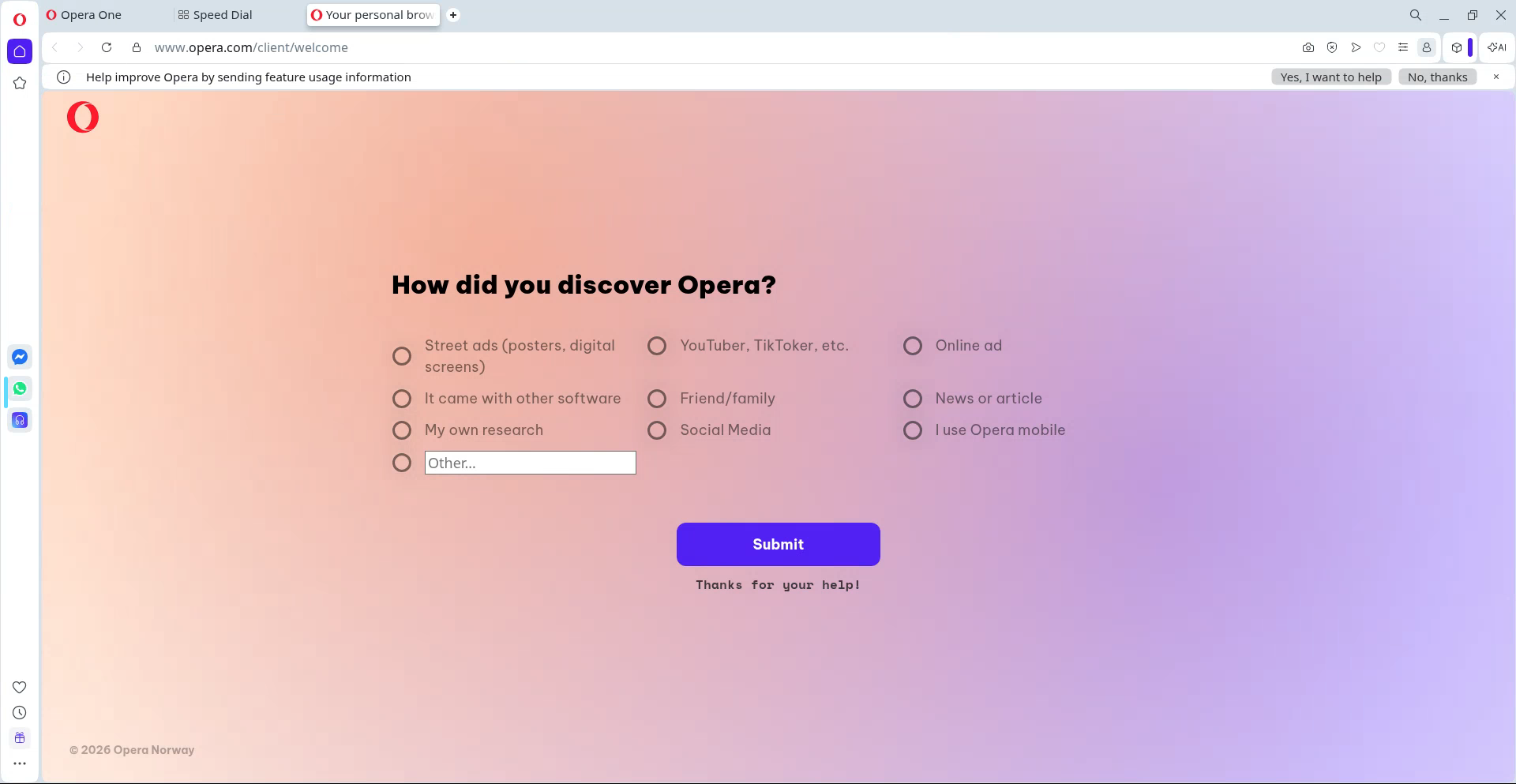This screenshot has width=1516, height=784.
Task: Click the How did you discover Opera? heading
Action: [x=584, y=285]
